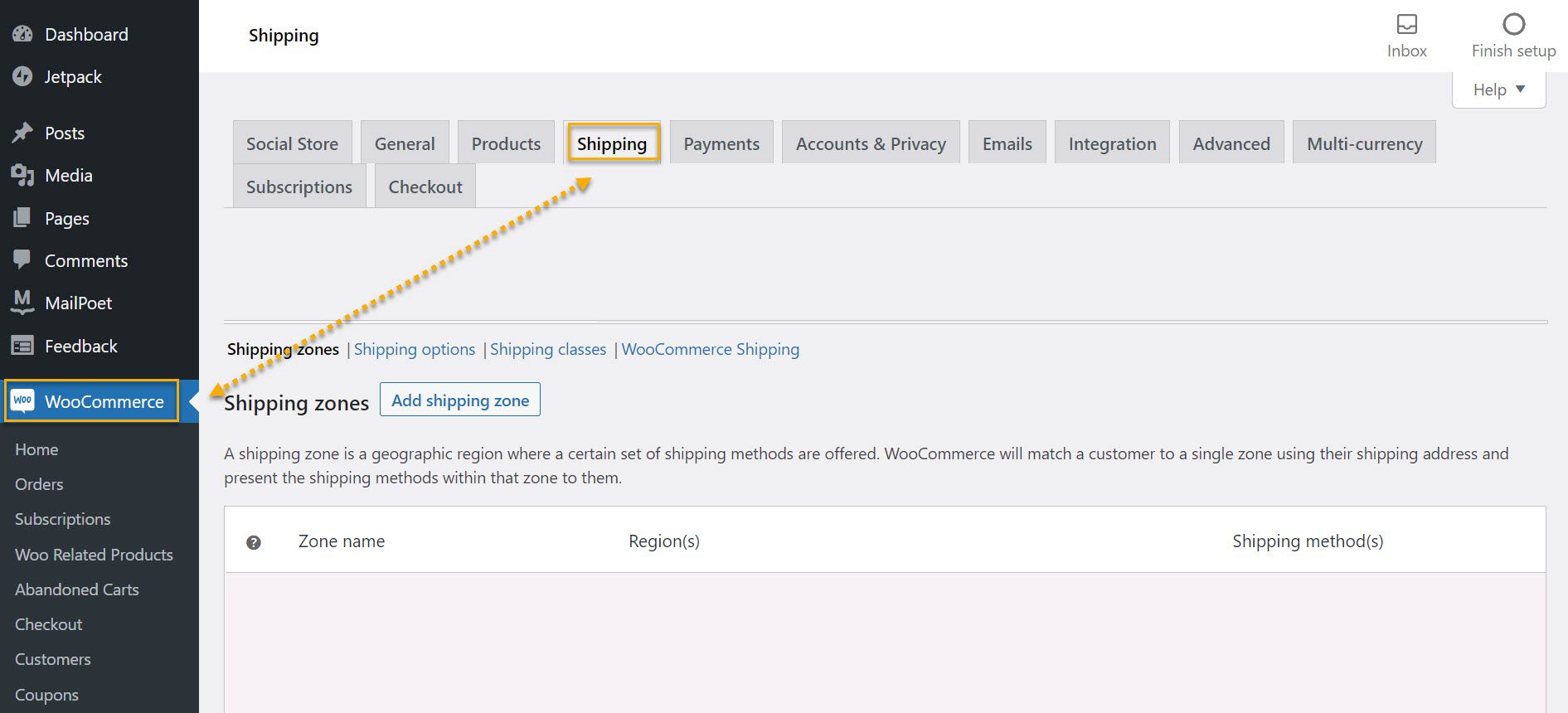
Task: Open the Media menu item
Action: coord(69,175)
